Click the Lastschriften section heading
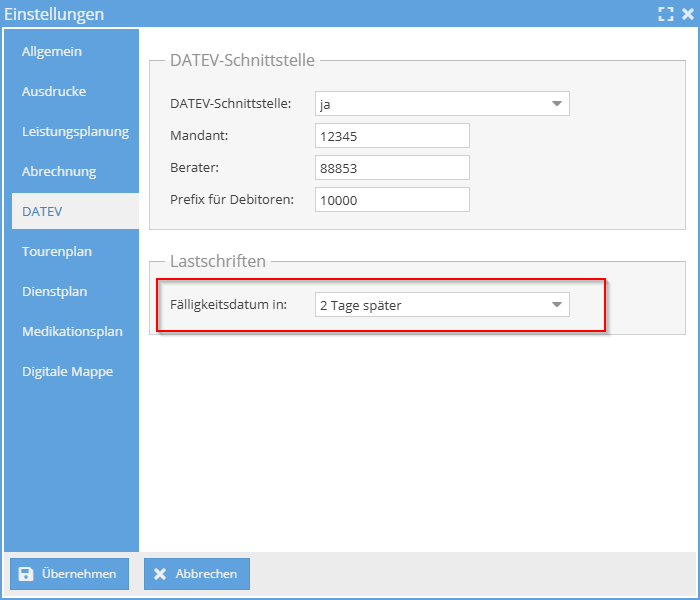Screen dimensions: 700x600 pos(218,261)
